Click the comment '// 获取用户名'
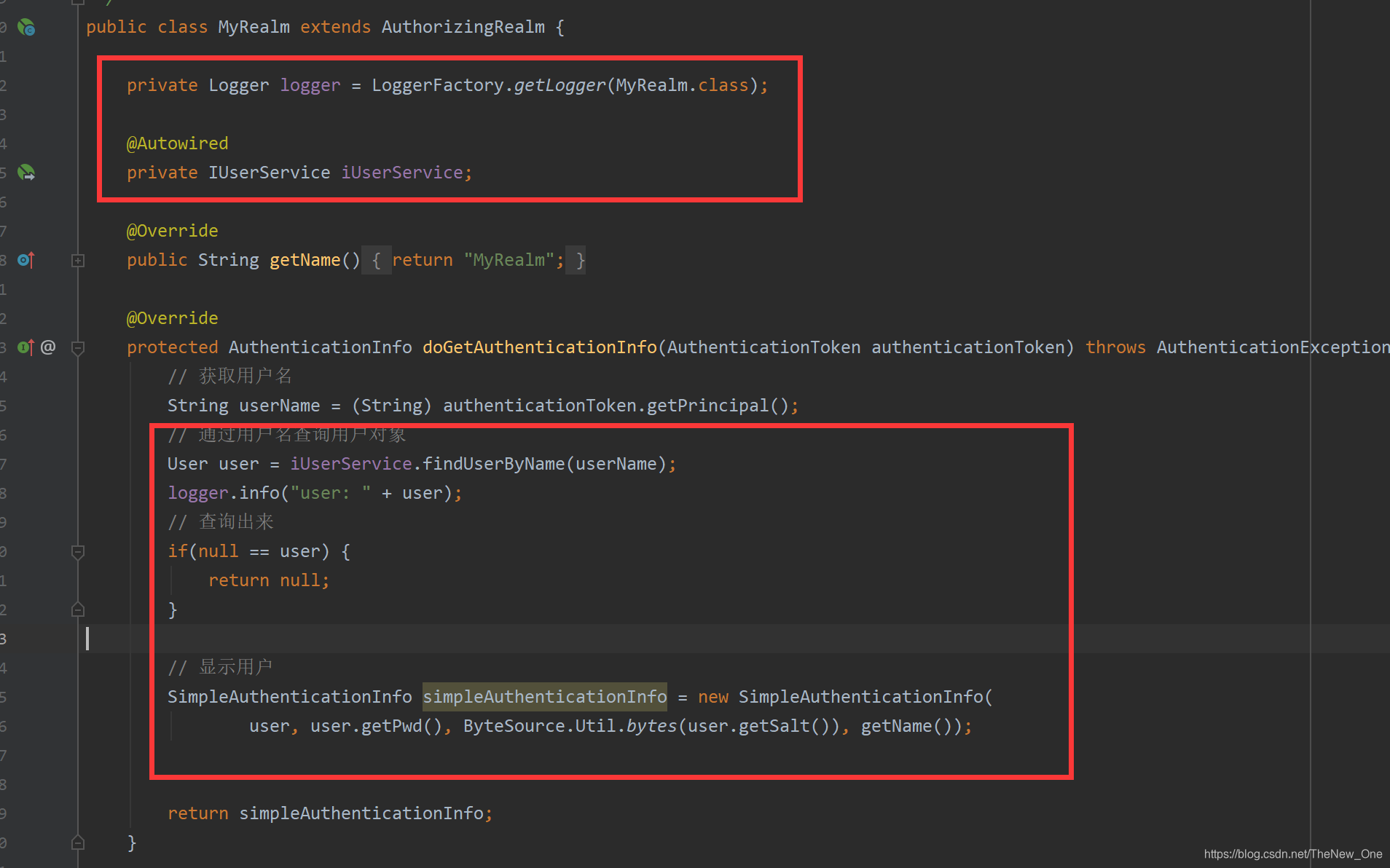Viewport: 1390px width, 868px height. pyautogui.click(x=229, y=376)
